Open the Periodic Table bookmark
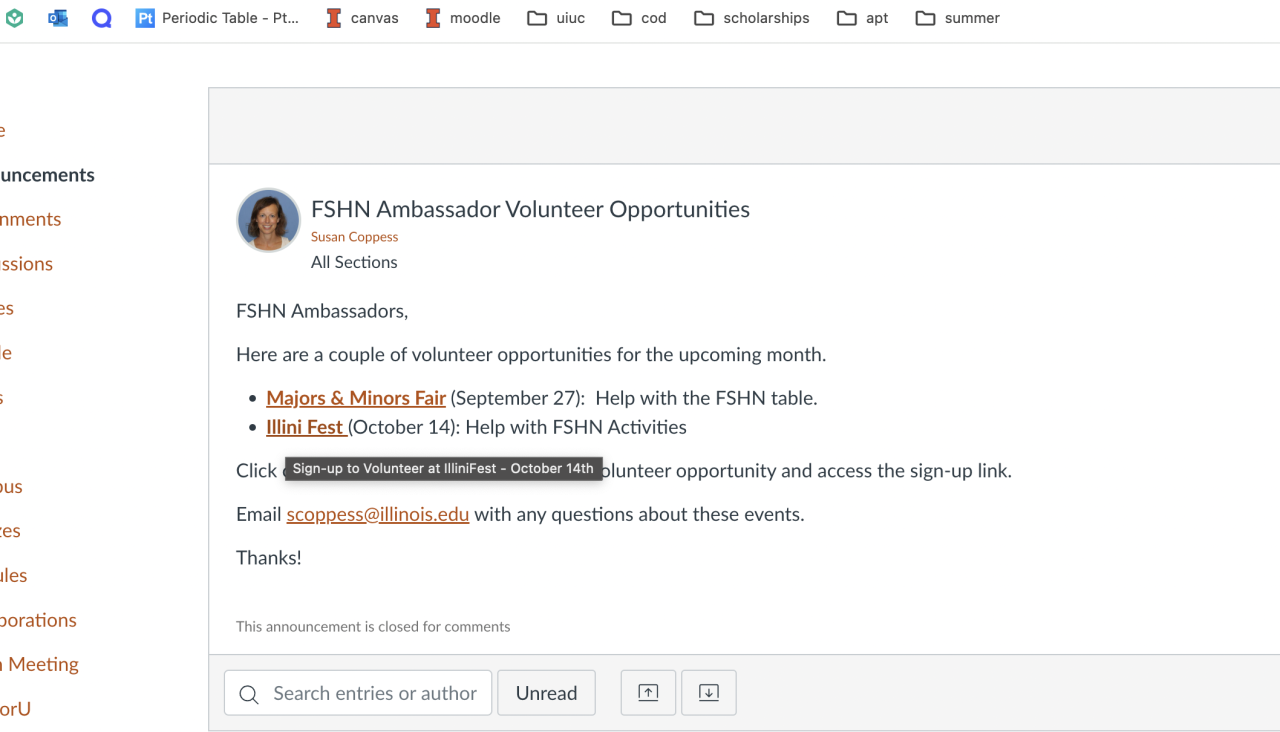 (x=217, y=18)
